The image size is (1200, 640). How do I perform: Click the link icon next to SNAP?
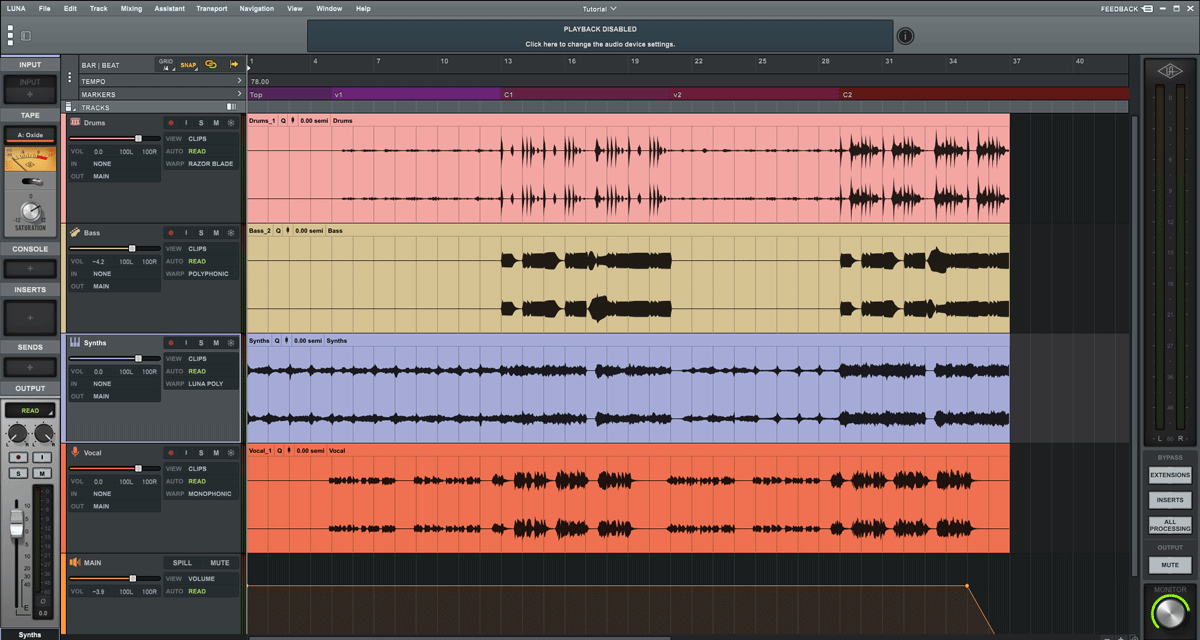211,64
